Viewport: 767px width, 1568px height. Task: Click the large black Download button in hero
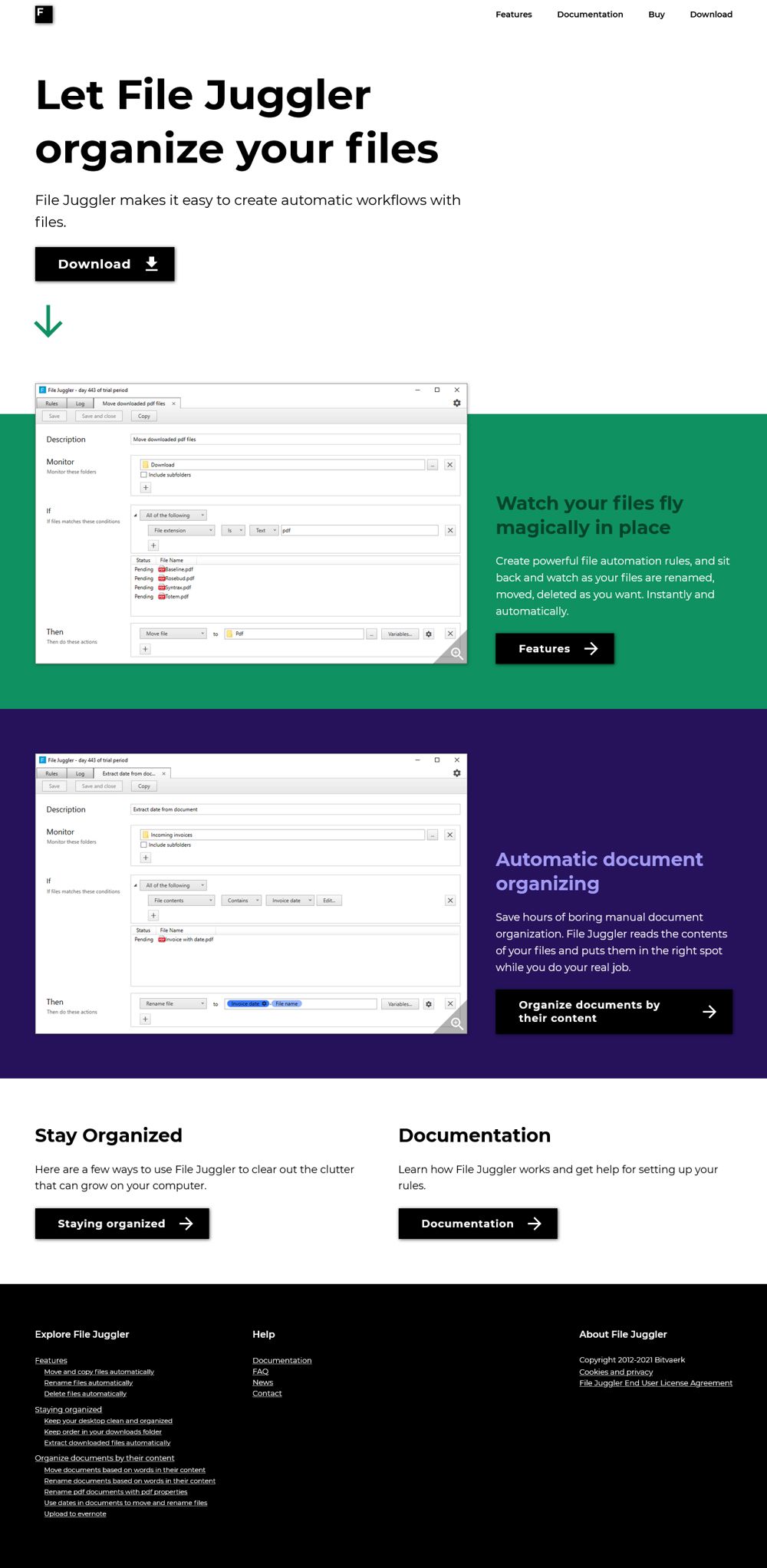point(105,264)
